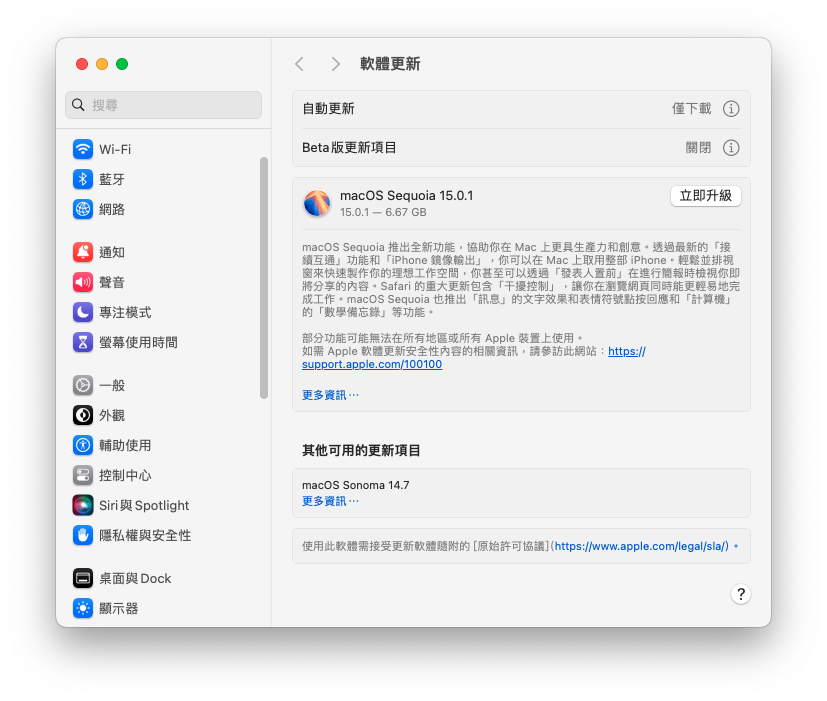Go forward with the right chevron

tap(335, 64)
